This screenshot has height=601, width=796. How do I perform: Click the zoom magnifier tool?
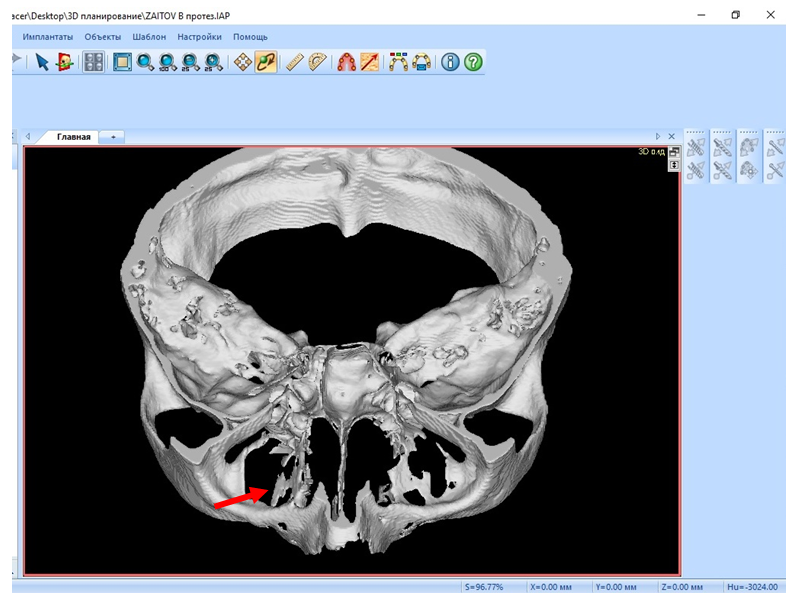pyautogui.click(x=145, y=62)
